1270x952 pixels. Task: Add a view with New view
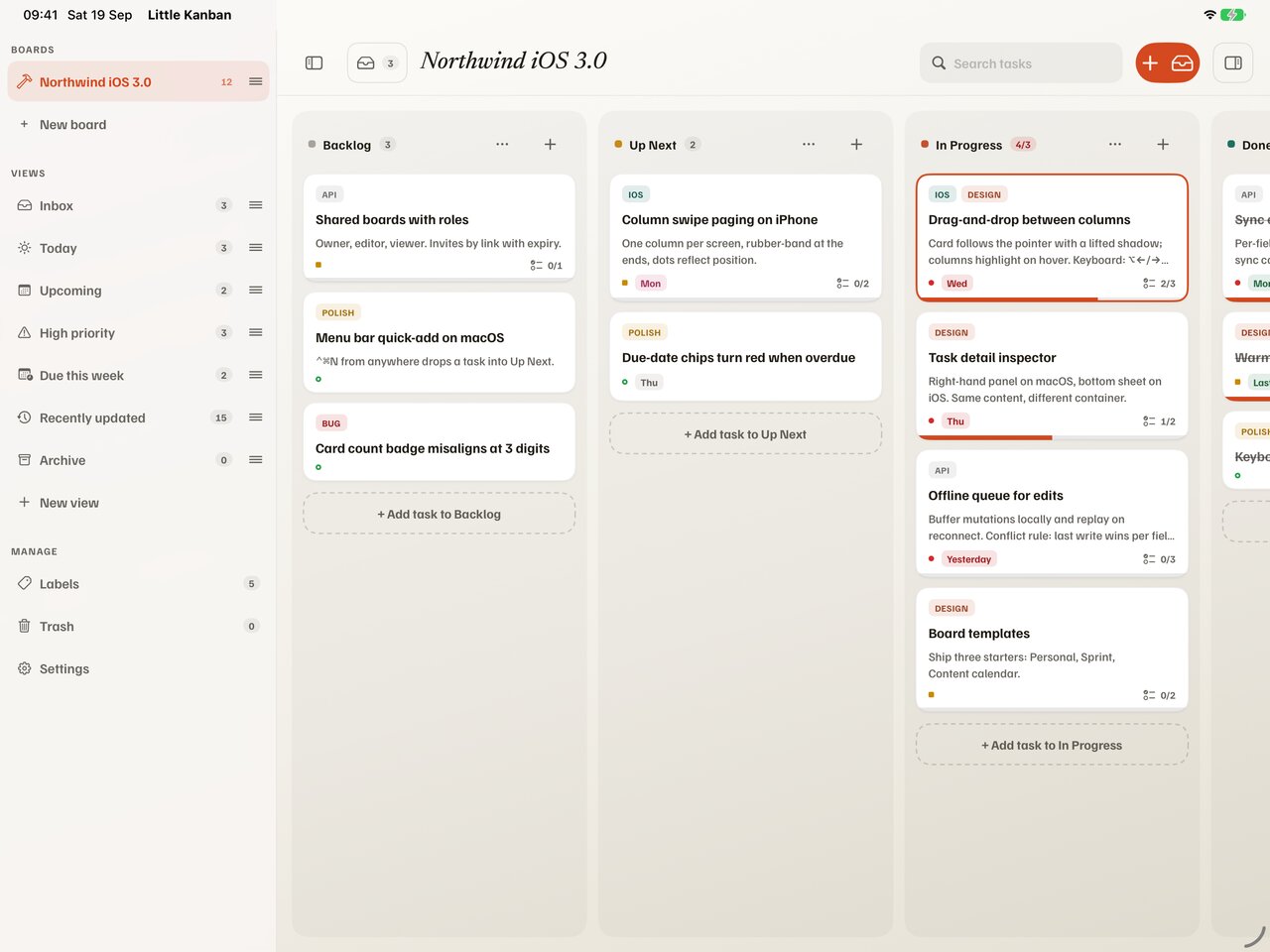pos(138,503)
